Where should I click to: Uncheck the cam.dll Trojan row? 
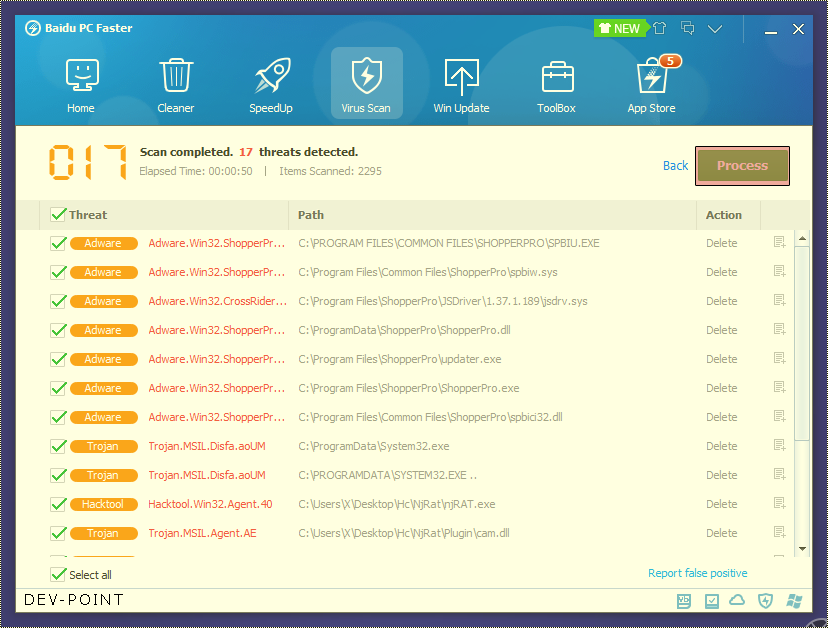click(x=58, y=533)
